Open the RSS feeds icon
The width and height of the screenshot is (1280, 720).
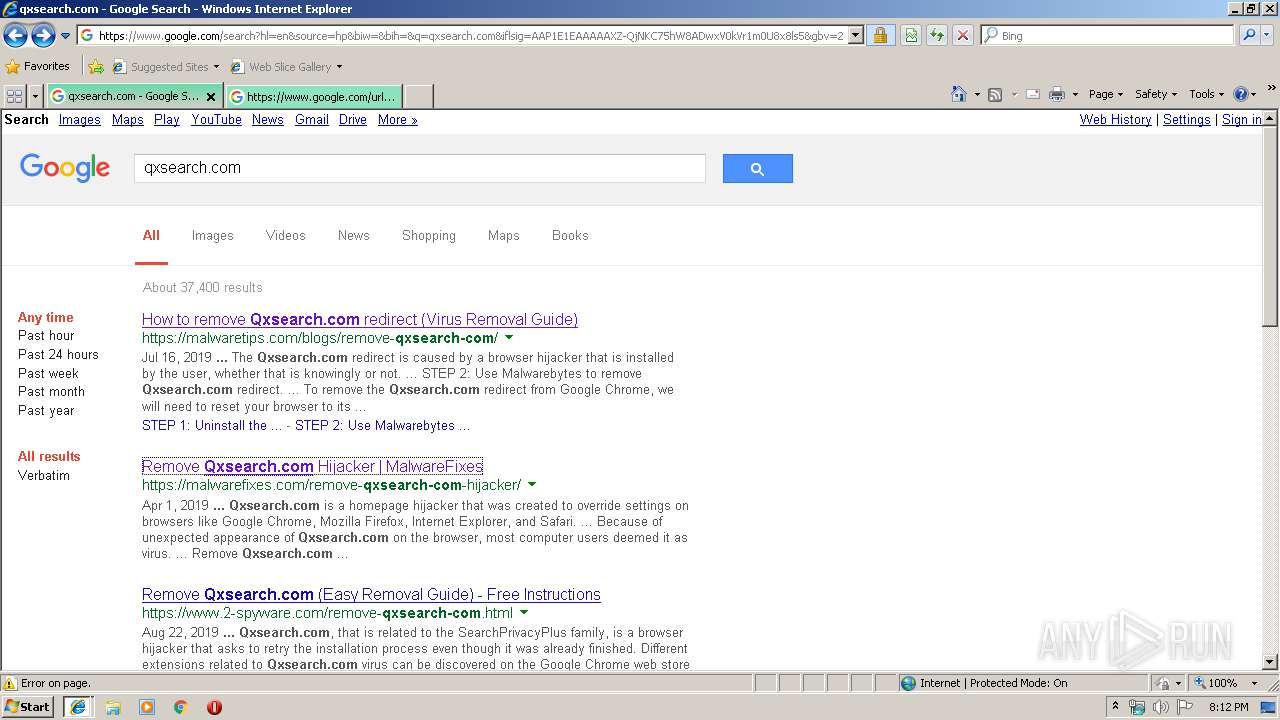pyautogui.click(x=995, y=94)
